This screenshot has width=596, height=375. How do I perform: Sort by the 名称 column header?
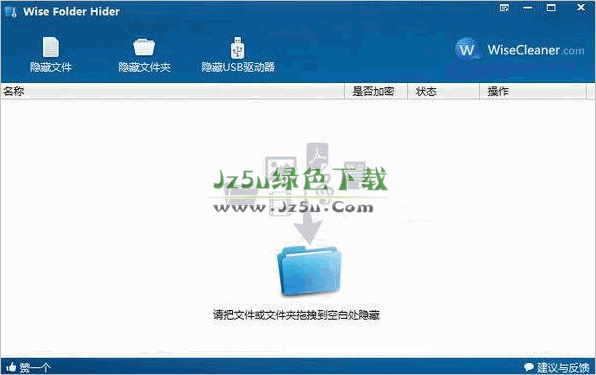[172, 92]
